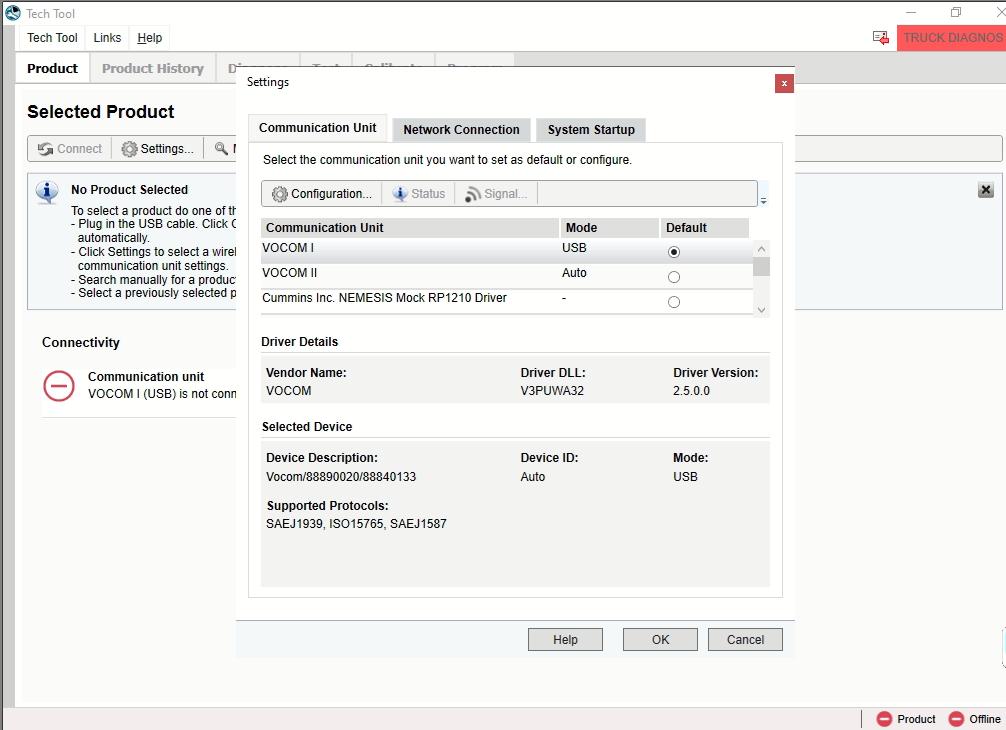
Task: Set VOCOM I as the default unit
Action: pyautogui.click(x=674, y=252)
